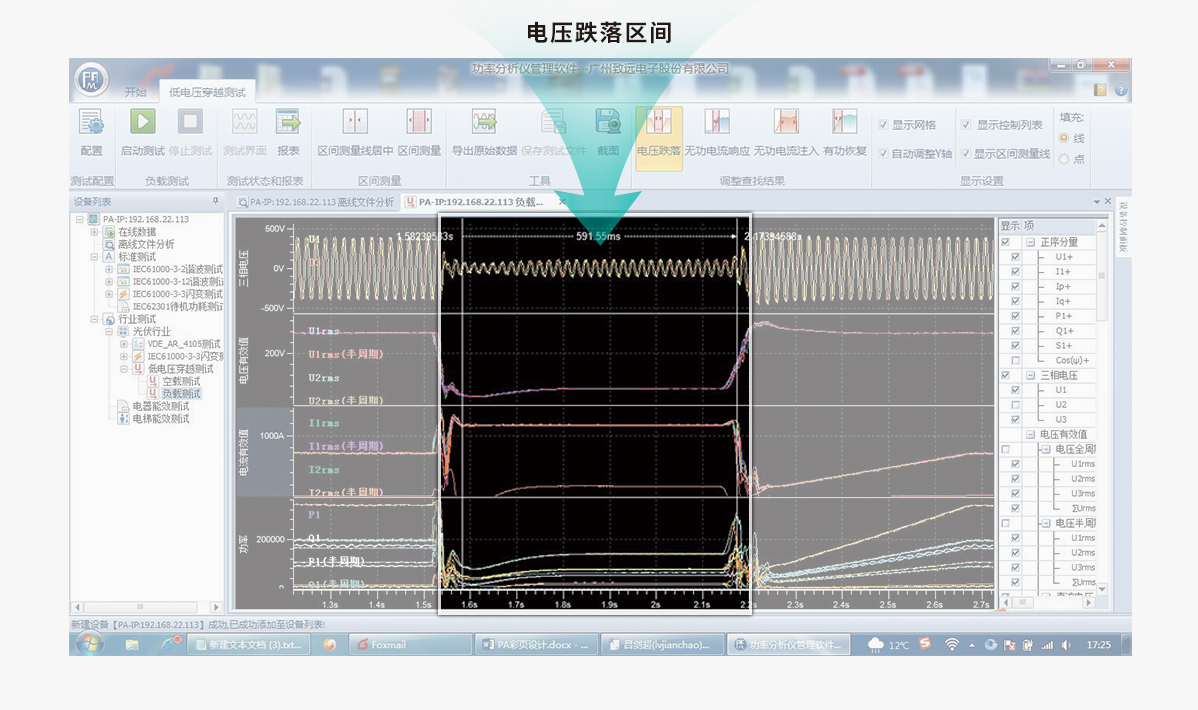Collapse the 光伏行业 tree node
Image resolution: width=1198 pixels, height=710 pixels.
pyautogui.click(x=108, y=331)
